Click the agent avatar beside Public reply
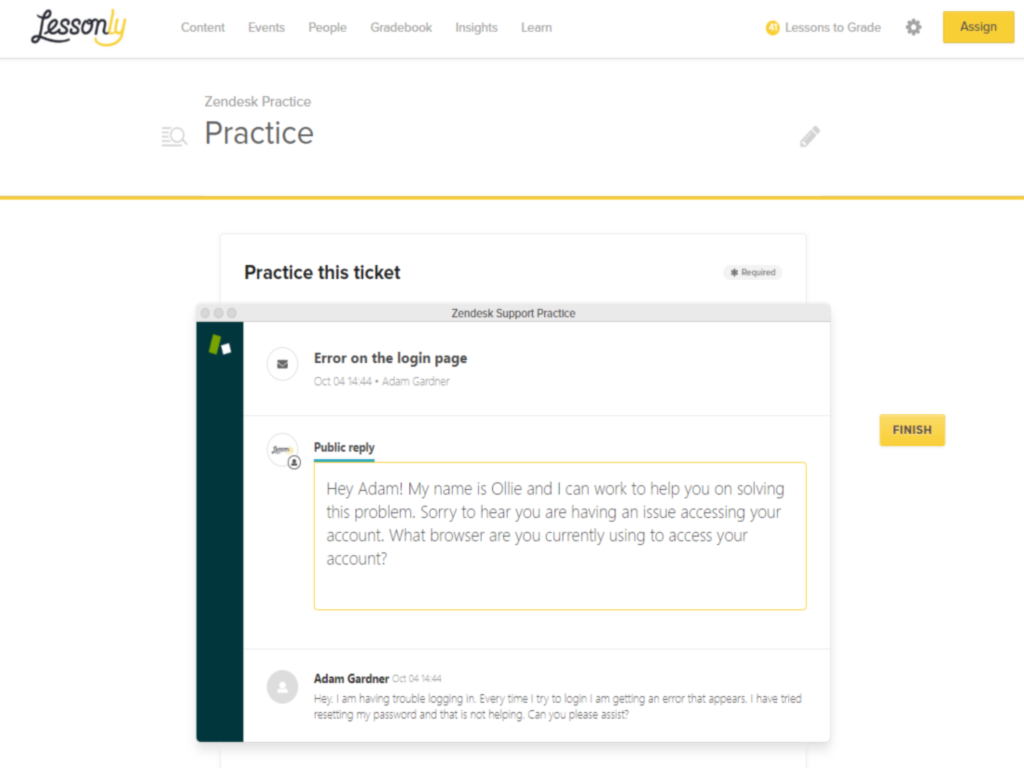1024x768 pixels. 281,450
